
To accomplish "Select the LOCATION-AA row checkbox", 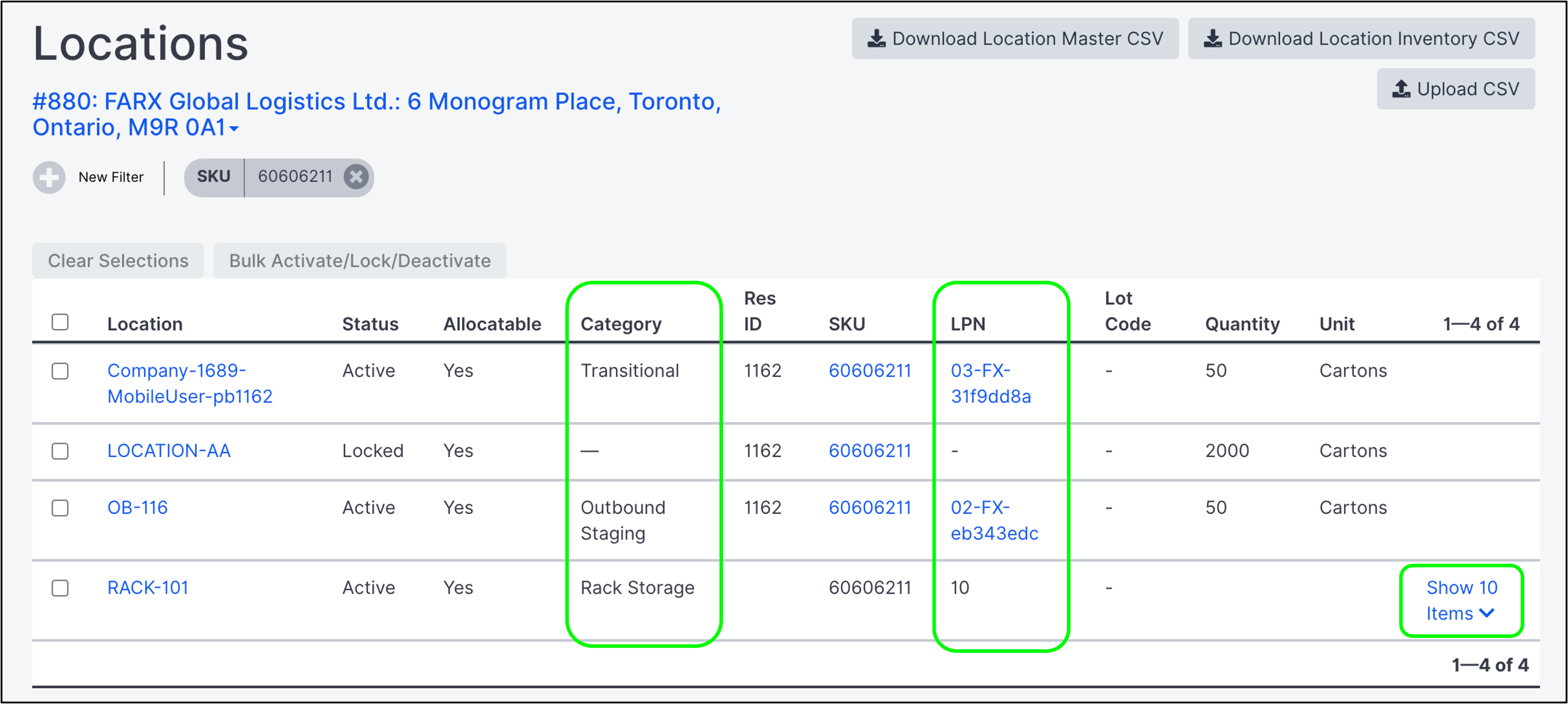I will [x=60, y=451].
